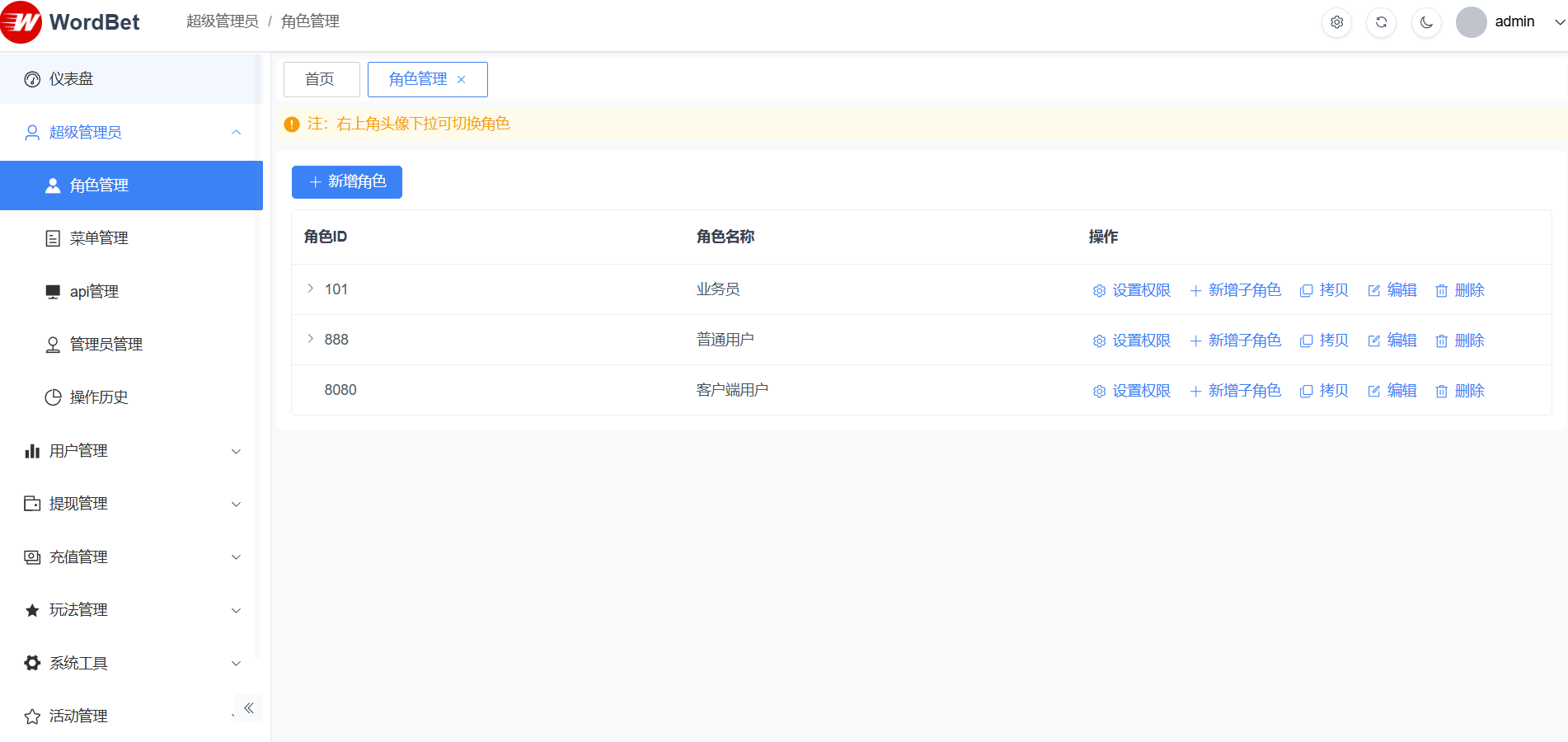This screenshot has height=742, width=1568.
Task: Expand the row for role ID 888
Action: coord(311,339)
